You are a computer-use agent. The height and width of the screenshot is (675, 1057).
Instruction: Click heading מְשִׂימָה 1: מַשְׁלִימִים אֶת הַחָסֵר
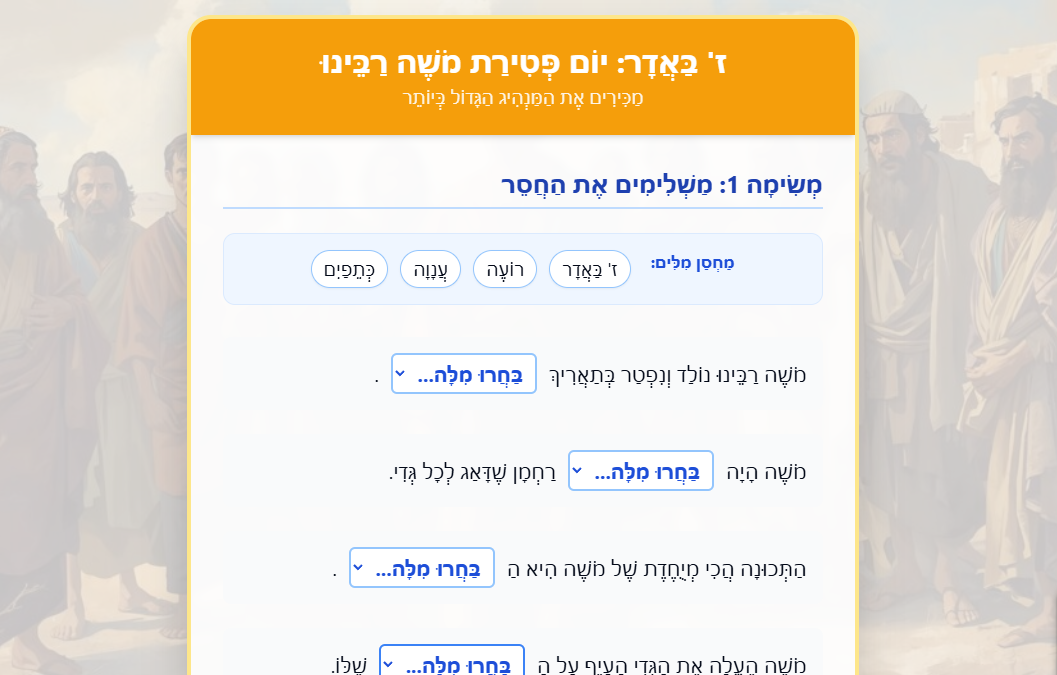(x=661, y=185)
